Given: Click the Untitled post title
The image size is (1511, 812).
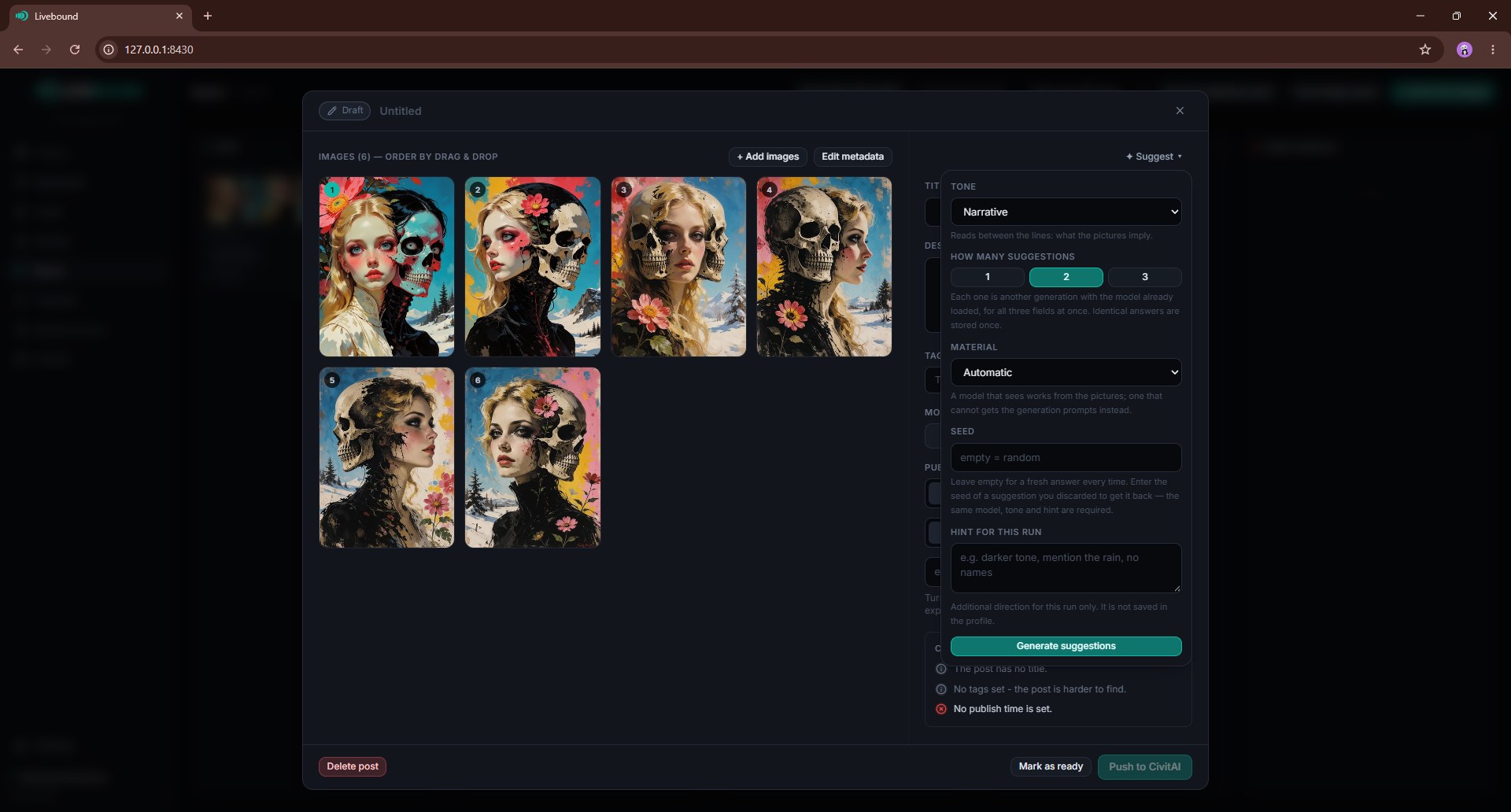Looking at the screenshot, I should tap(401, 111).
